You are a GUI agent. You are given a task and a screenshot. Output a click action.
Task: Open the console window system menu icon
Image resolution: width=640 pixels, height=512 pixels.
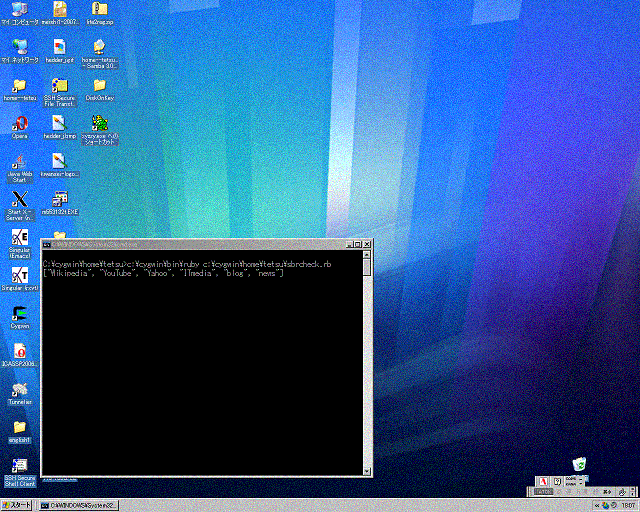point(47,244)
